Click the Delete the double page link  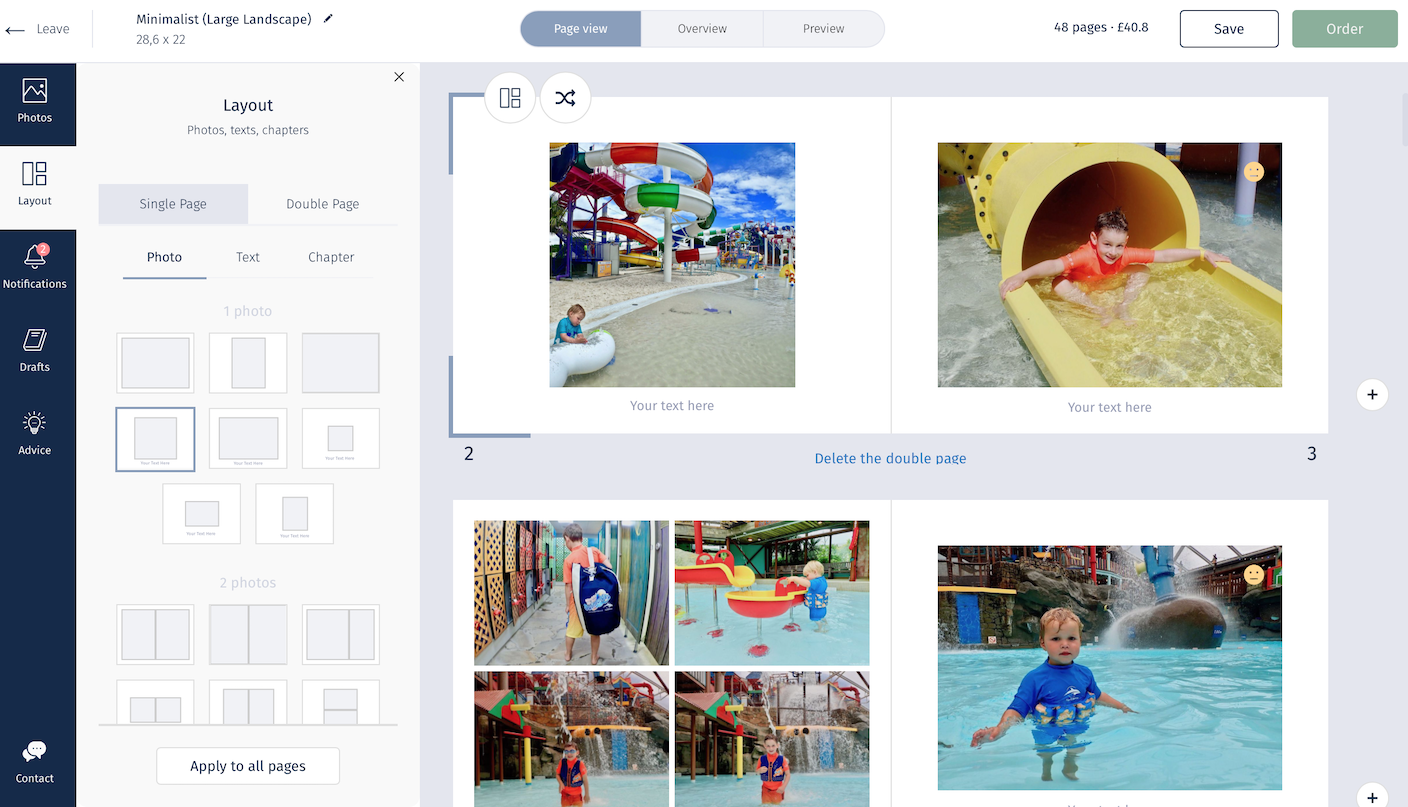coord(890,458)
